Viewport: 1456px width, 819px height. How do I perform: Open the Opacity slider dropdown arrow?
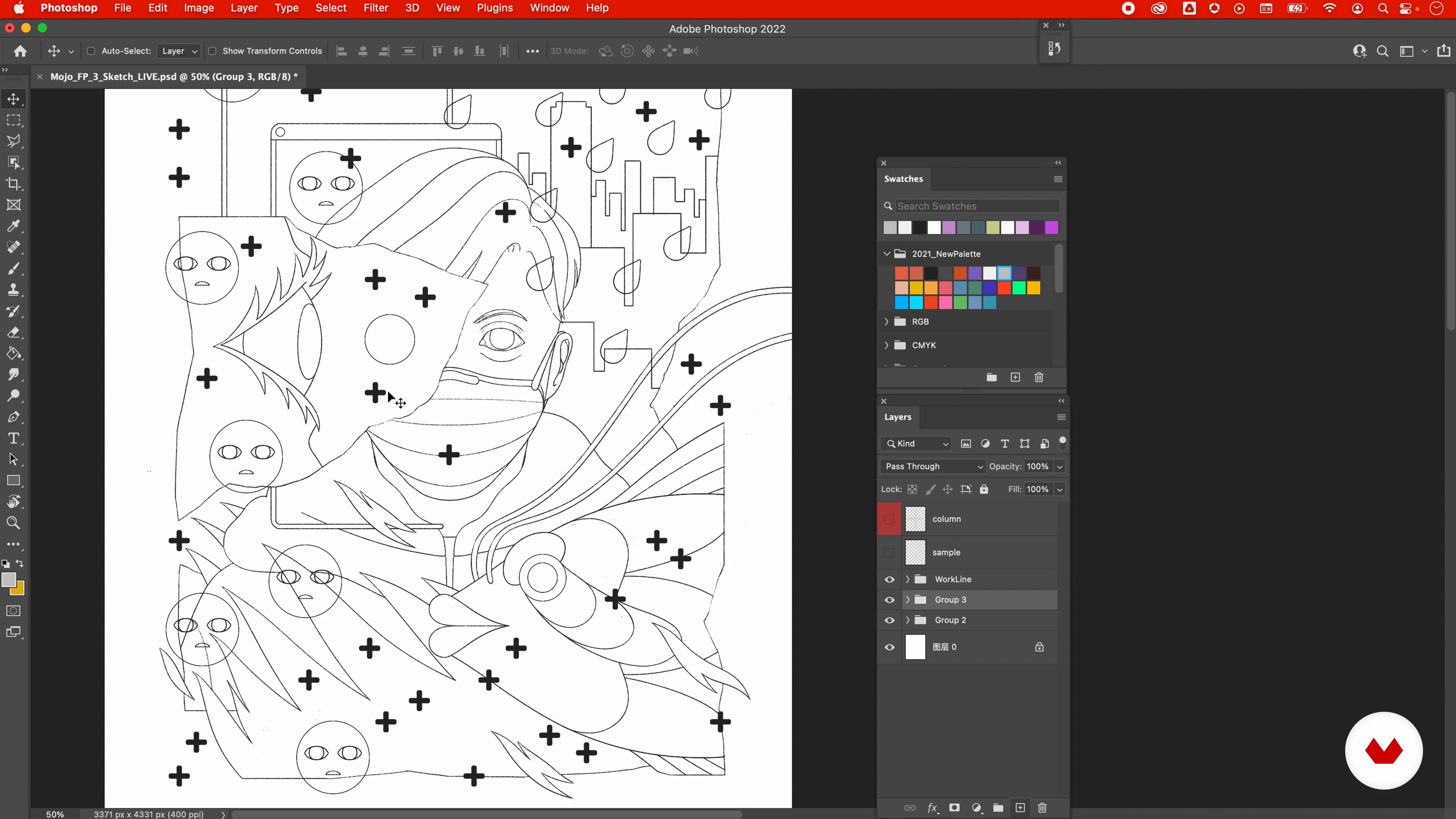click(1060, 466)
